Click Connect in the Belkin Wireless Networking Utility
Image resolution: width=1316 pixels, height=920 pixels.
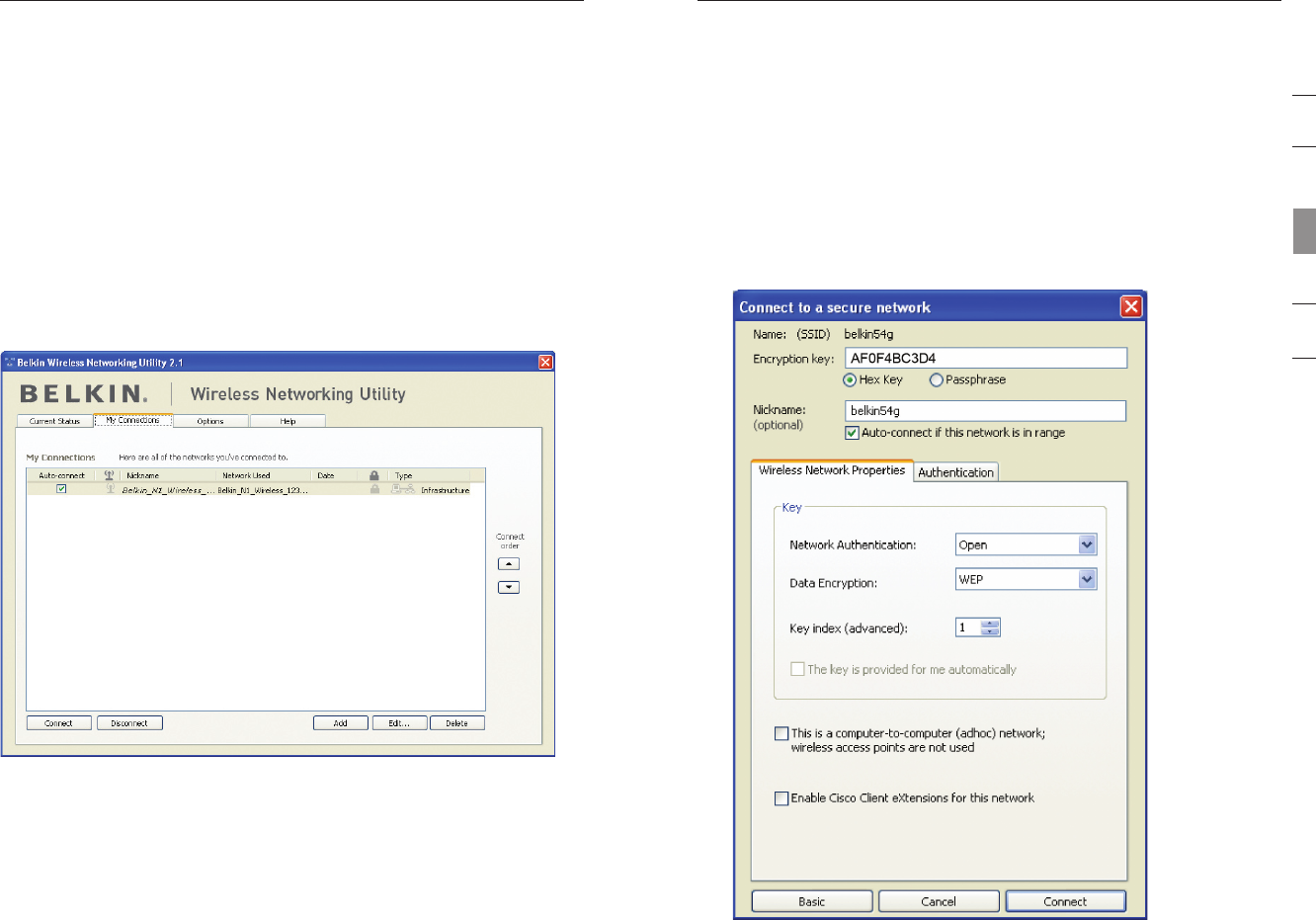tap(58, 723)
